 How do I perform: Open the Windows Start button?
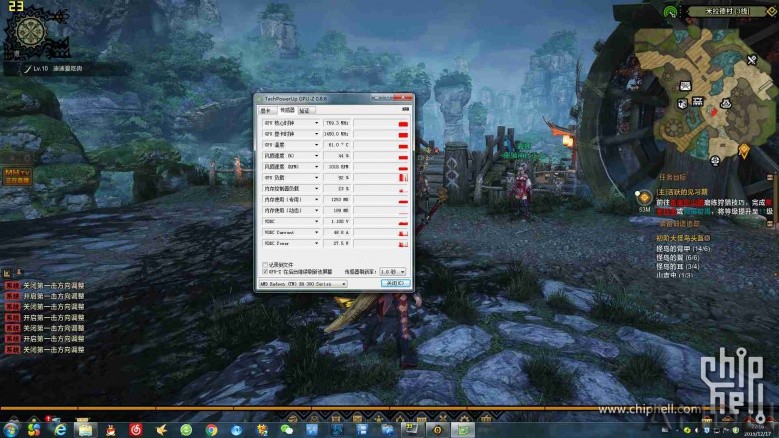[10, 429]
